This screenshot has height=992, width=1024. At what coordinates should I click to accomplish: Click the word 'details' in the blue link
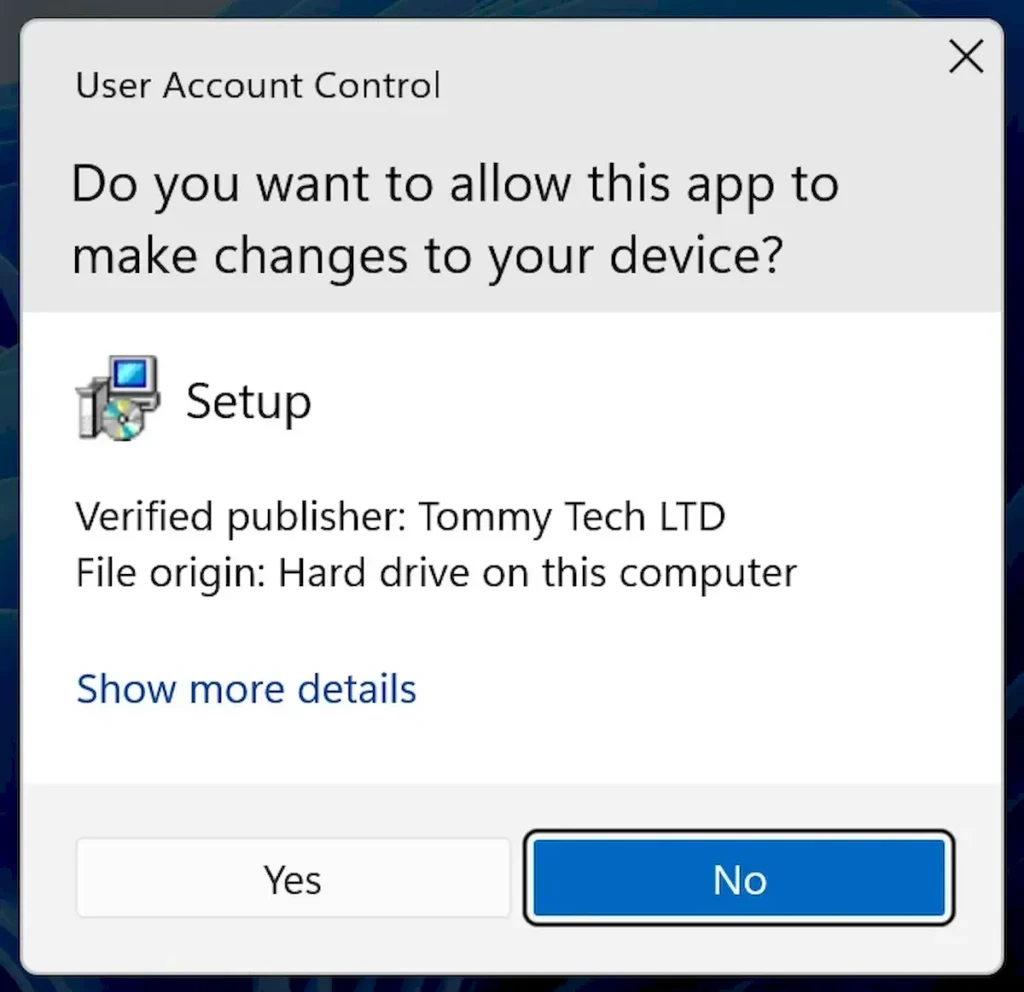click(x=357, y=689)
